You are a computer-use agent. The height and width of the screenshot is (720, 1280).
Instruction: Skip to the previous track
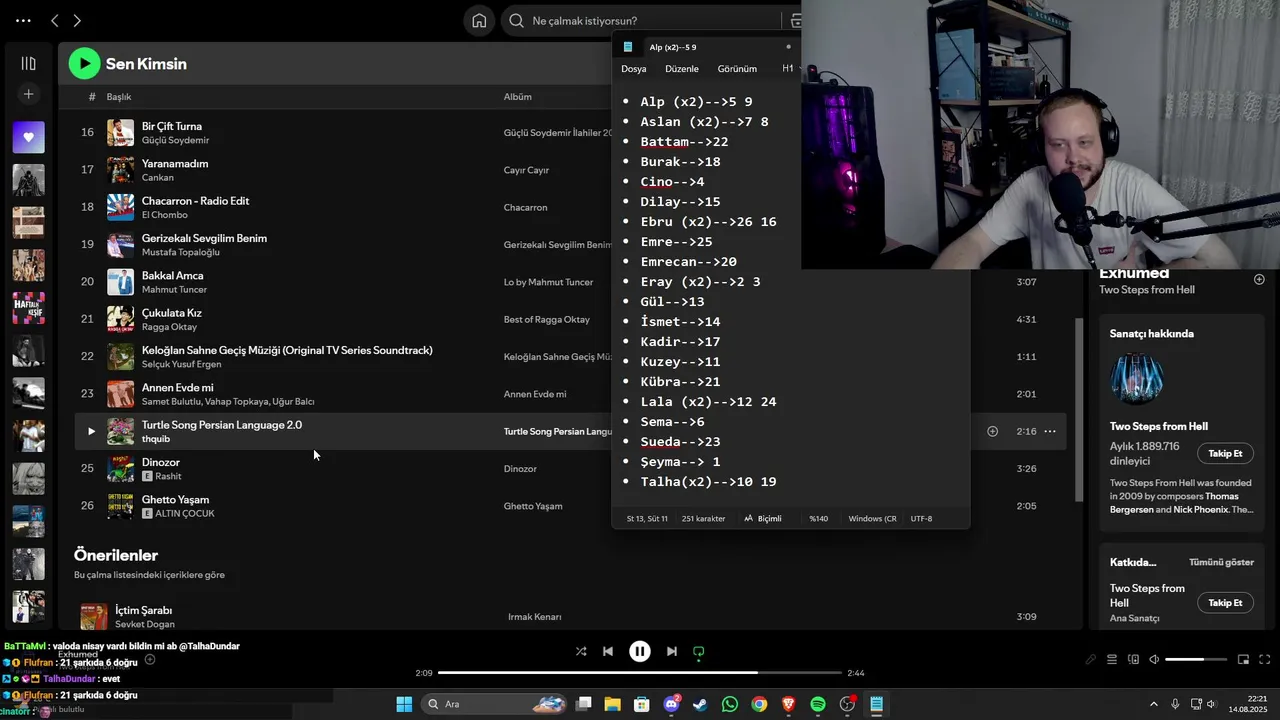(x=608, y=651)
